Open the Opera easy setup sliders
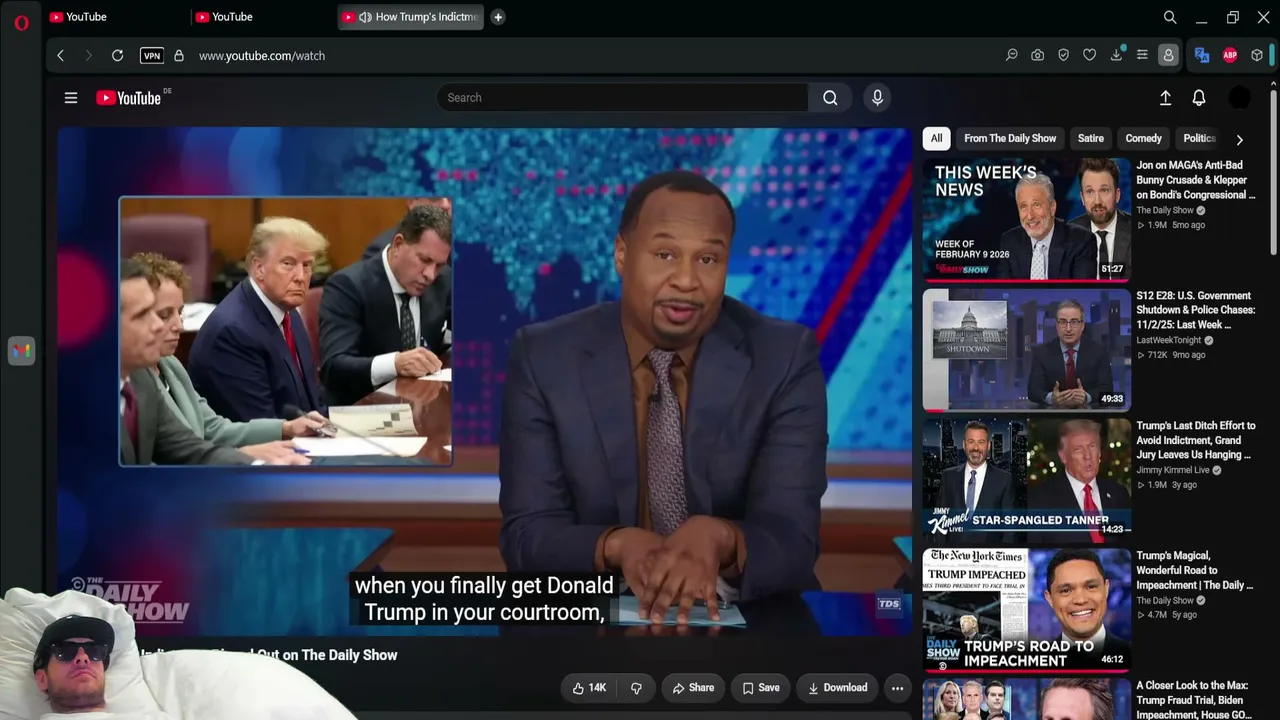Screen dimensions: 1280x720 tap(1142, 56)
